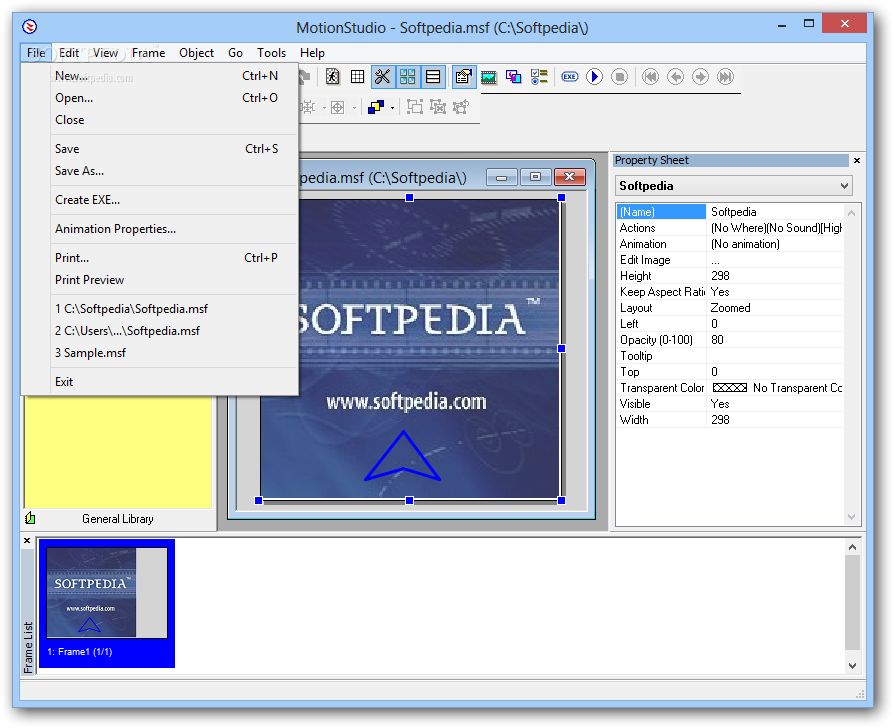Click the group objects toolbar icon
The height and width of the screenshot is (728, 894).
415,107
